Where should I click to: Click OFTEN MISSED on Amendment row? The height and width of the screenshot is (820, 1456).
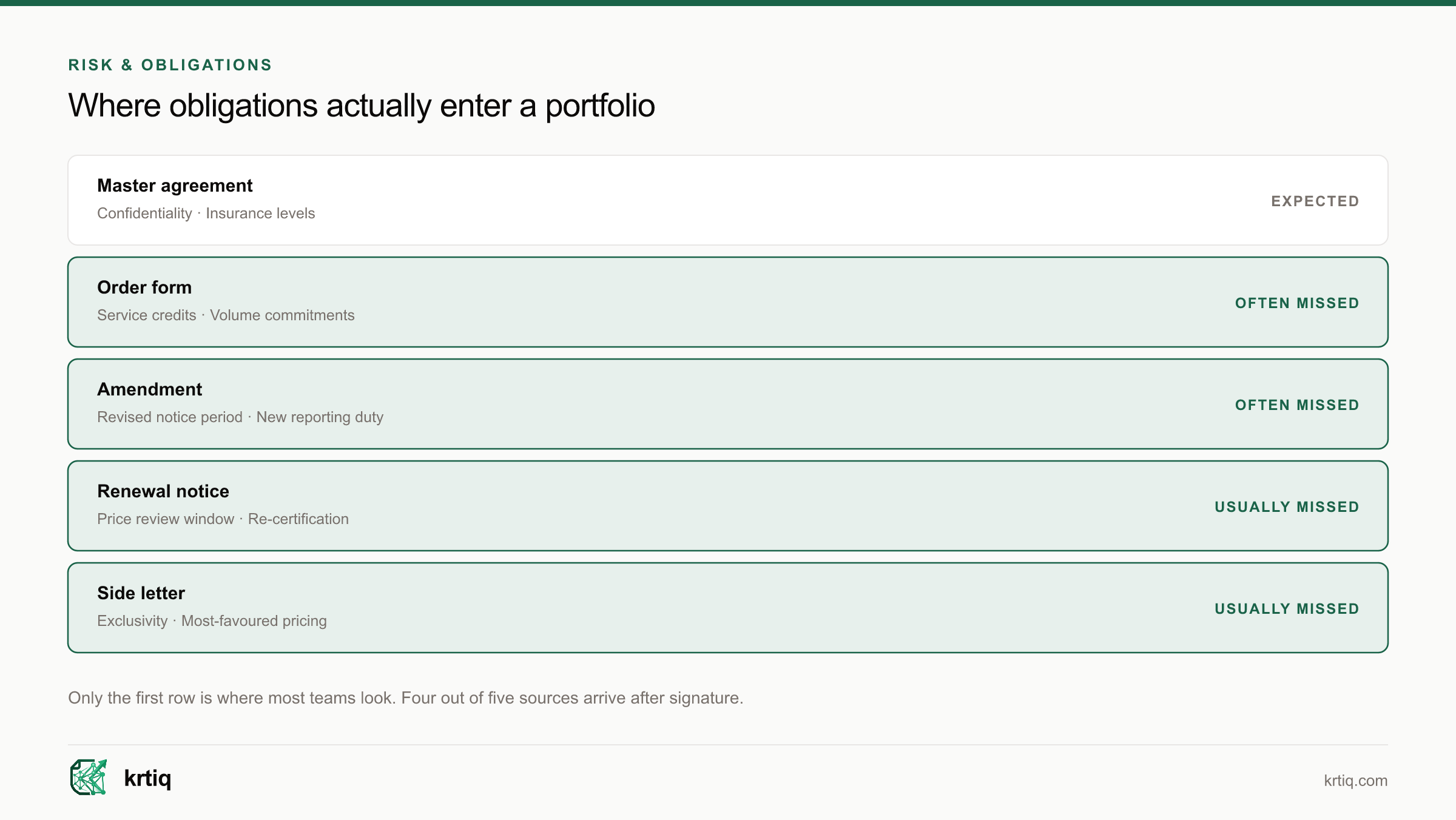(1297, 405)
